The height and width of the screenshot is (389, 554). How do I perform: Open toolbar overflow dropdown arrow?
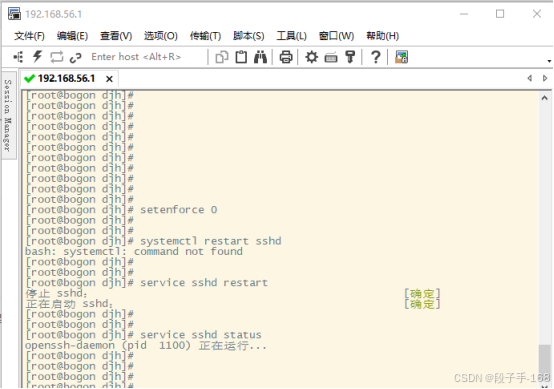click(x=549, y=61)
